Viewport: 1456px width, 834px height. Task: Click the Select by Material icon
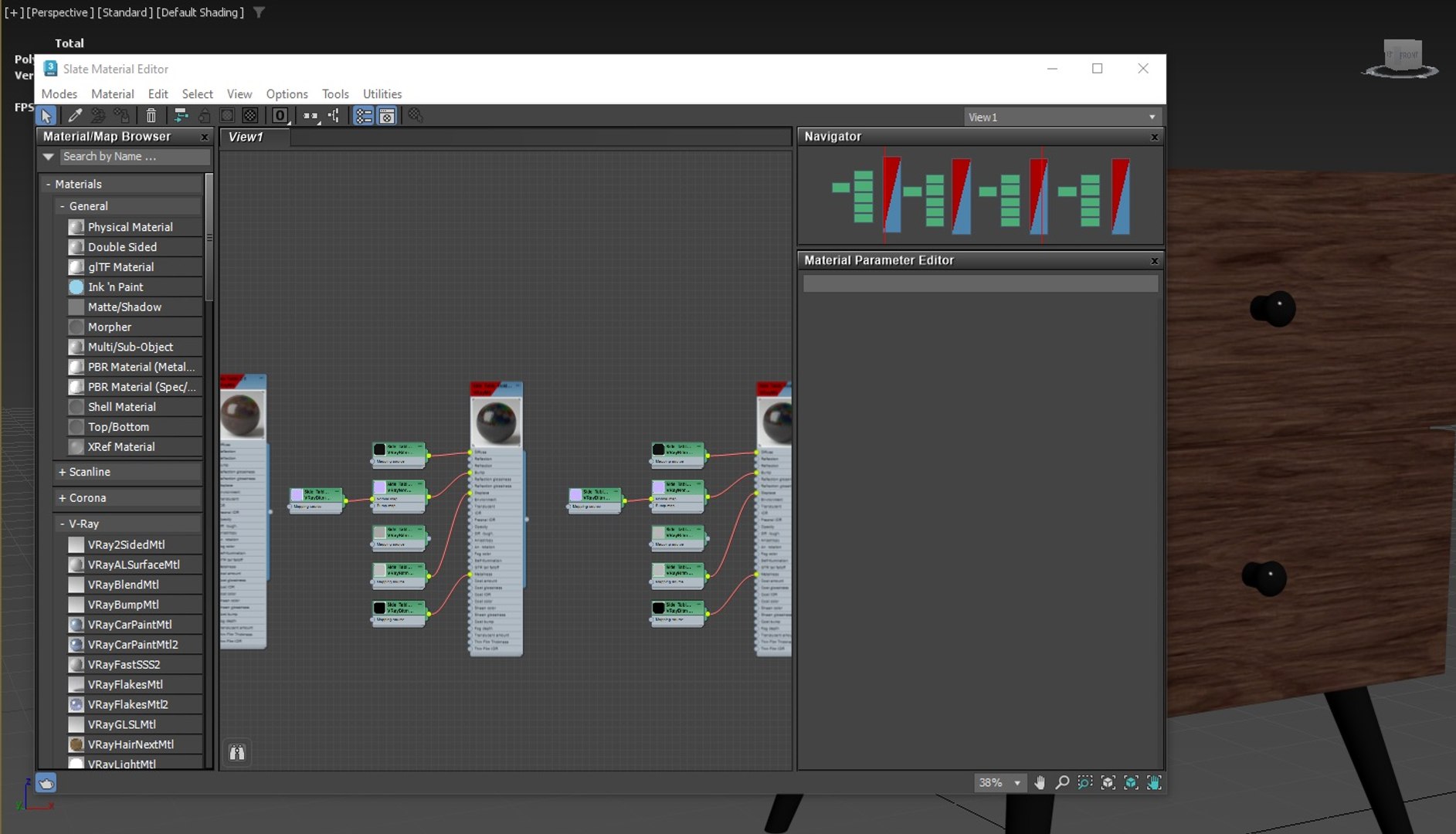pos(416,116)
